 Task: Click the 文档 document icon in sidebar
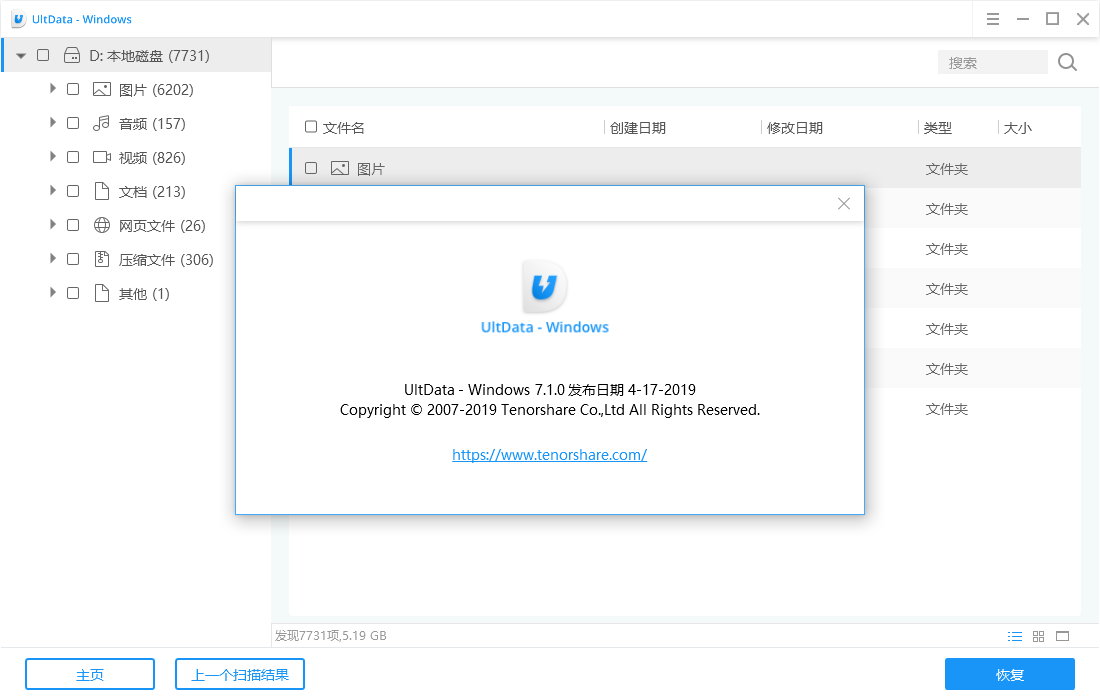pyautogui.click(x=102, y=191)
